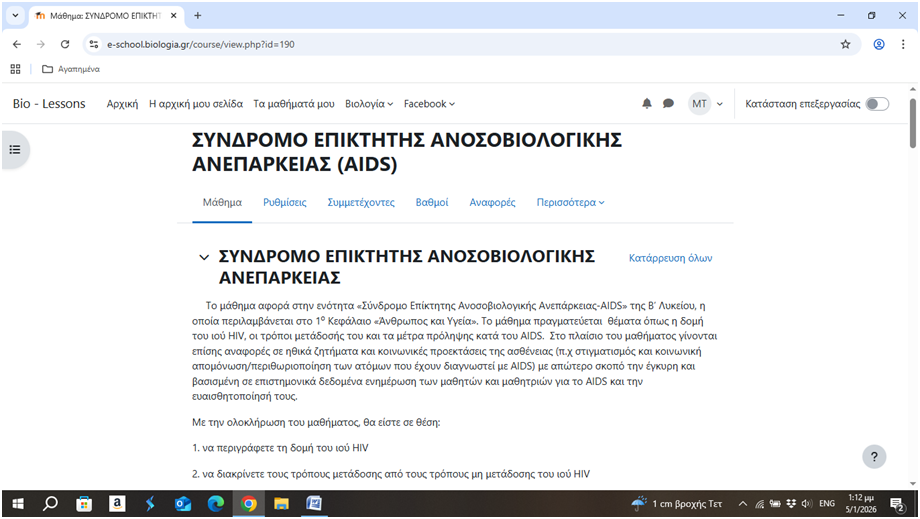
Task: Click the Κατάρρευση όλων link
Action: [670, 258]
